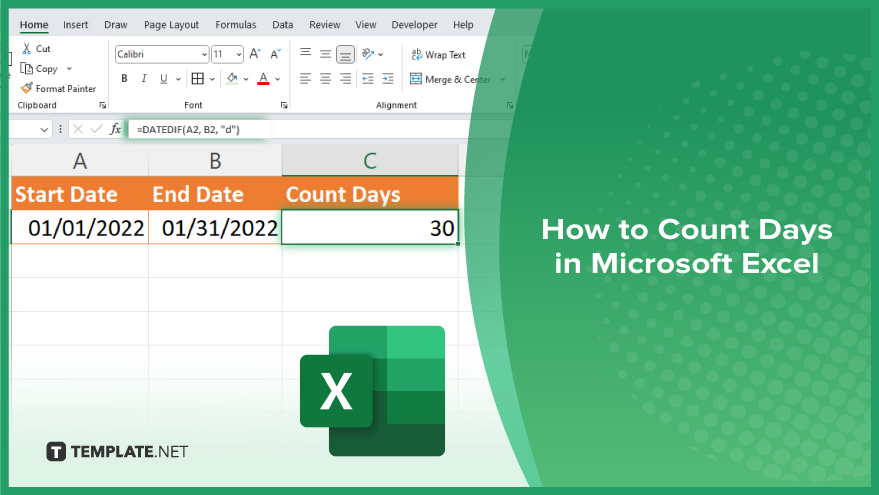Open the Developer tab
The width and height of the screenshot is (879, 495).
click(414, 25)
